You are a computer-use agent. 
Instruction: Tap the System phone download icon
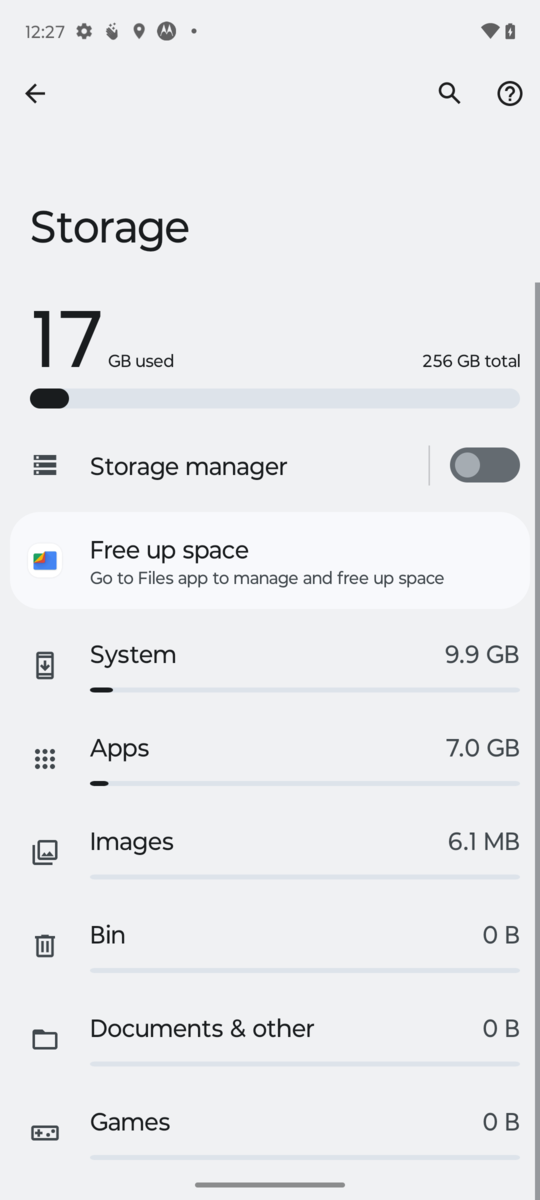point(45,665)
